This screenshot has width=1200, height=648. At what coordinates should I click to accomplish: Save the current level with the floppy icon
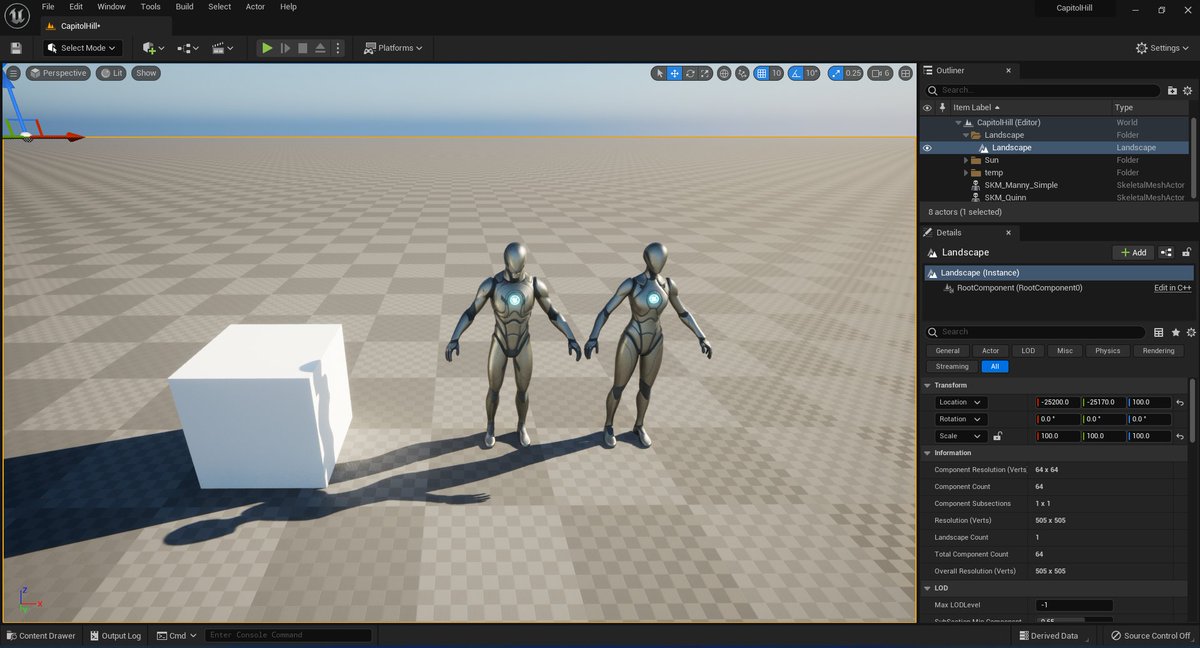pos(16,48)
